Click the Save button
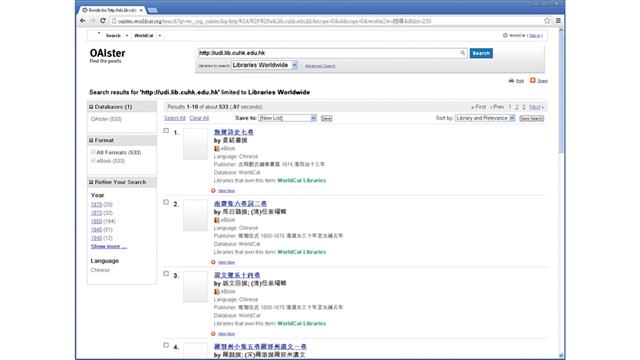Viewport: 640px width, 360px height. (326, 118)
